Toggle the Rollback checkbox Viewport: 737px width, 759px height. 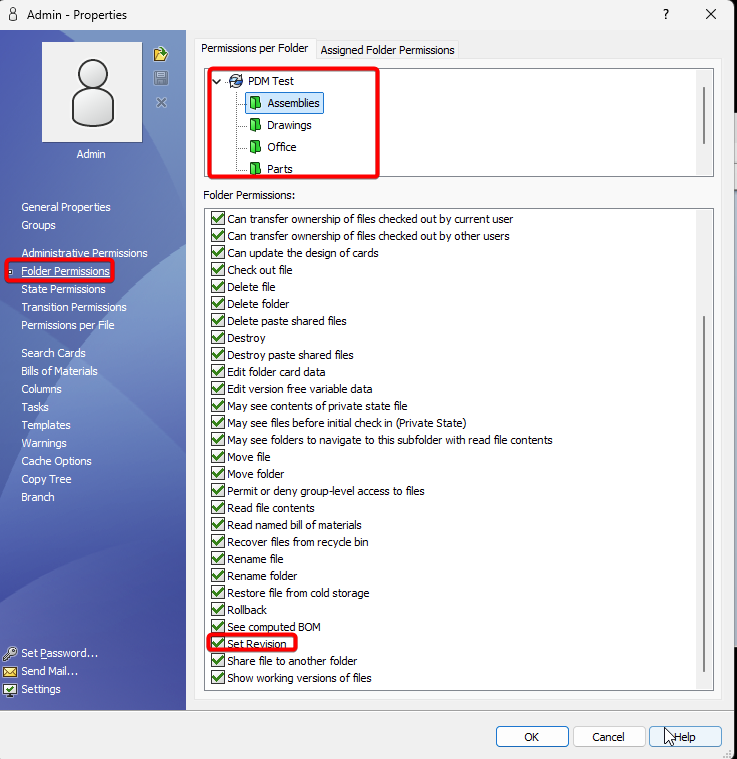point(218,609)
